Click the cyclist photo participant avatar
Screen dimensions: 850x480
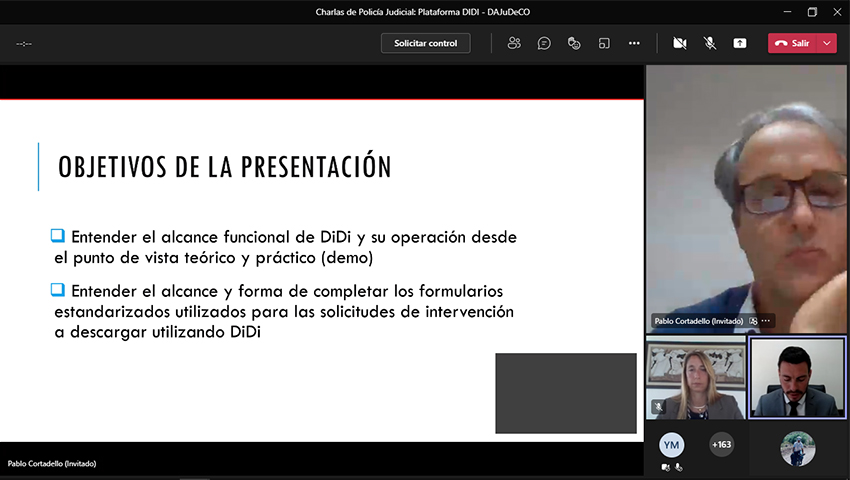point(797,449)
